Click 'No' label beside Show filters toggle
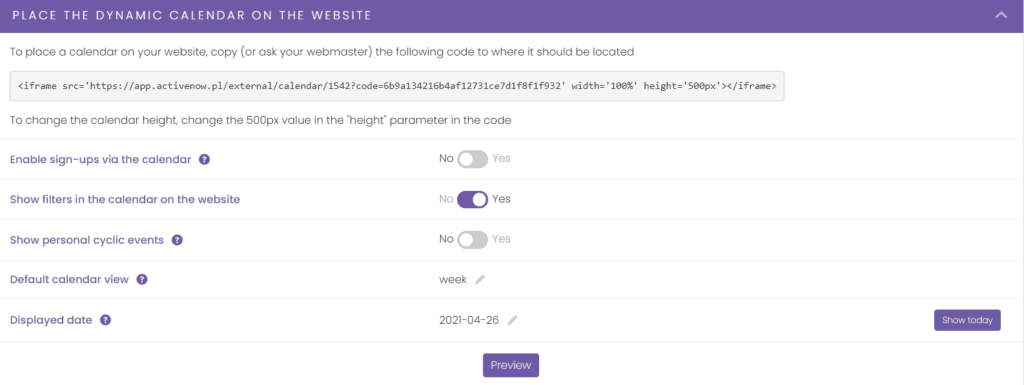The width and height of the screenshot is (1024, 385). (446, 199)
